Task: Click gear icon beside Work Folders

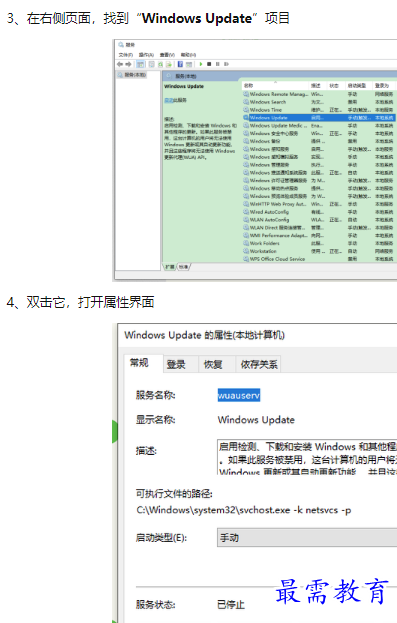Action: coord(246,244)
